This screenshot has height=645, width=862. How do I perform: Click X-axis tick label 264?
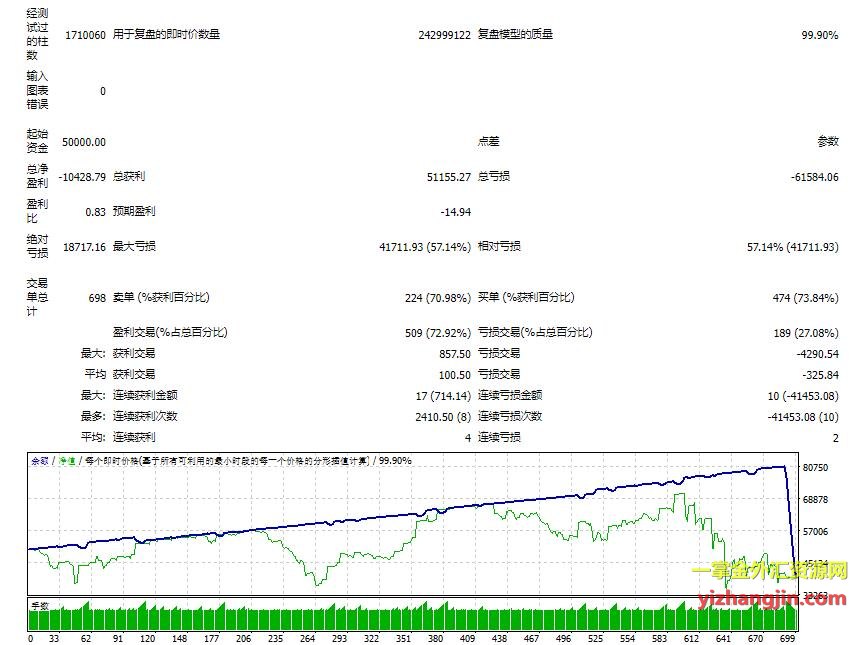tap(307, 638)
